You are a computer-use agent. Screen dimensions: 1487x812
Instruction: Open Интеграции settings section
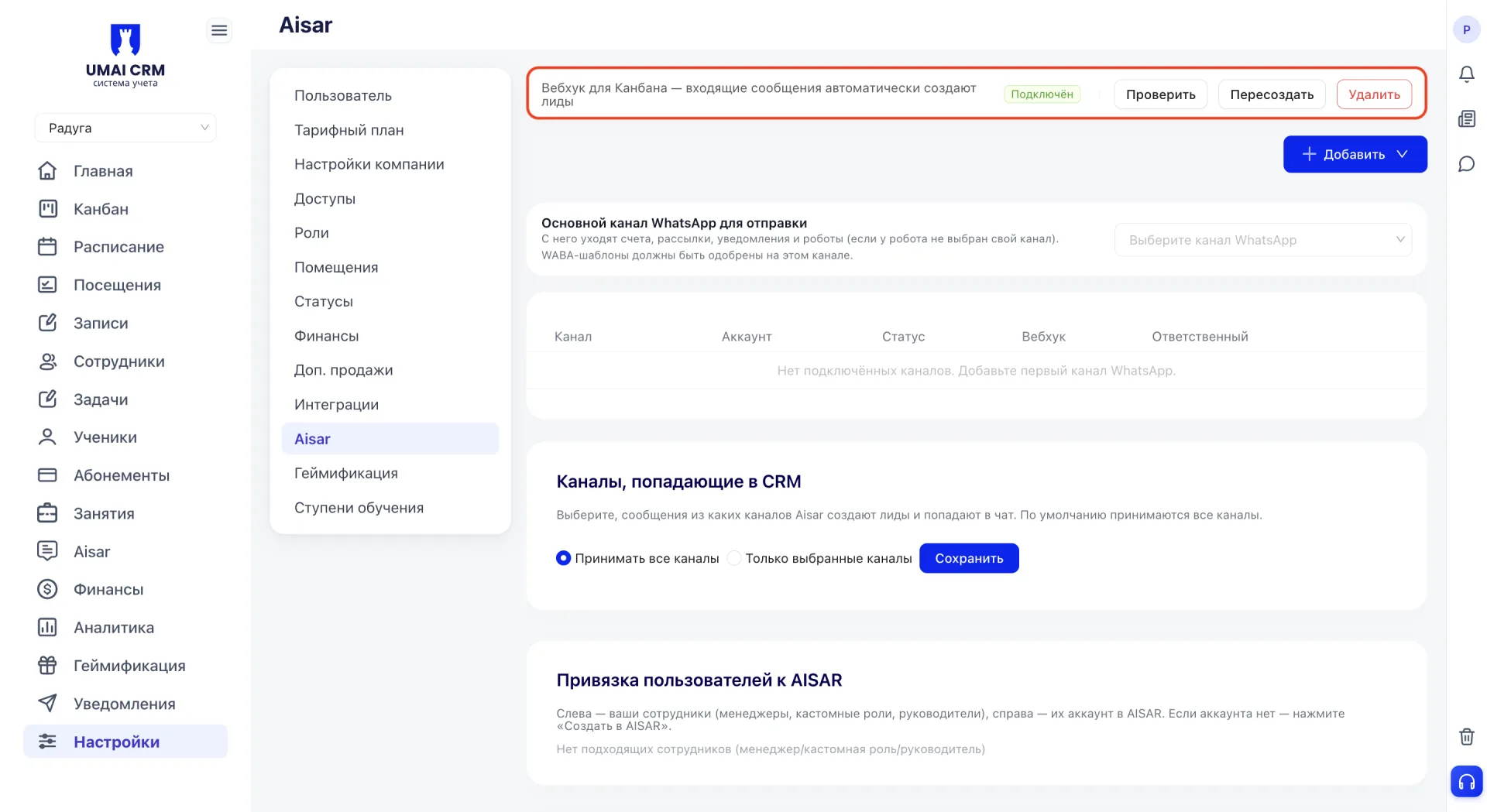(x=390, y=404)
